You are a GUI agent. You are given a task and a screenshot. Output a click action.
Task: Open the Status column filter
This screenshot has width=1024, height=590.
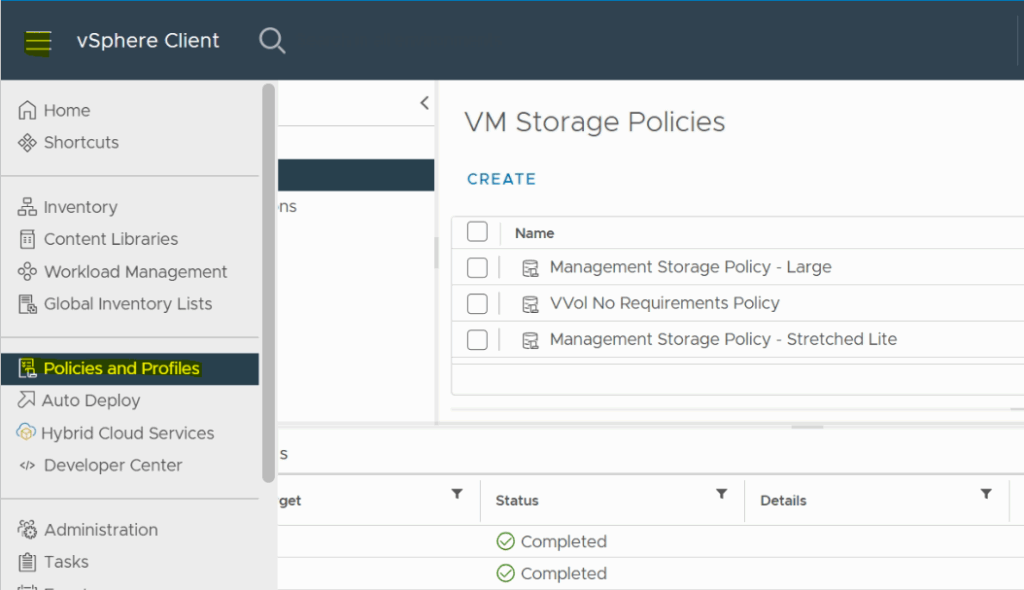pyautogui.click(x=722, y=494)
